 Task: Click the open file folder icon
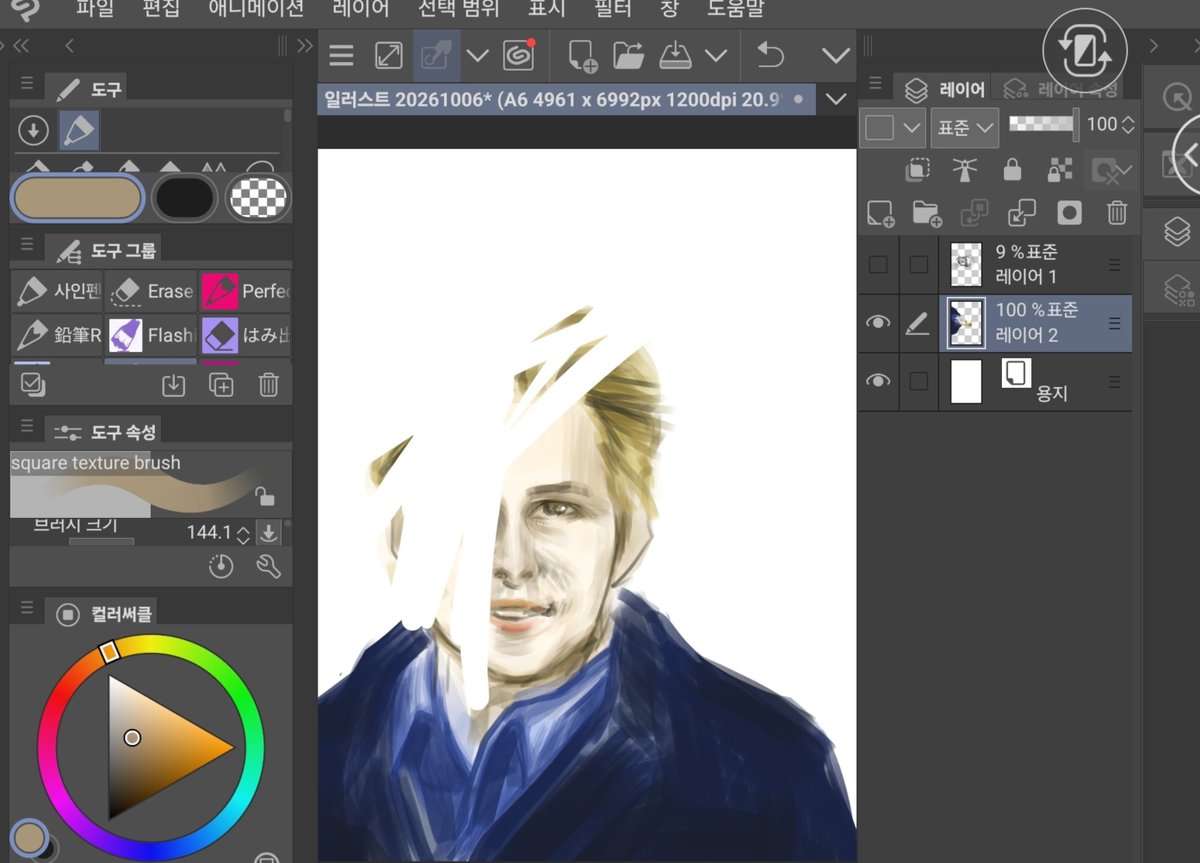click(x=628, y=56)
